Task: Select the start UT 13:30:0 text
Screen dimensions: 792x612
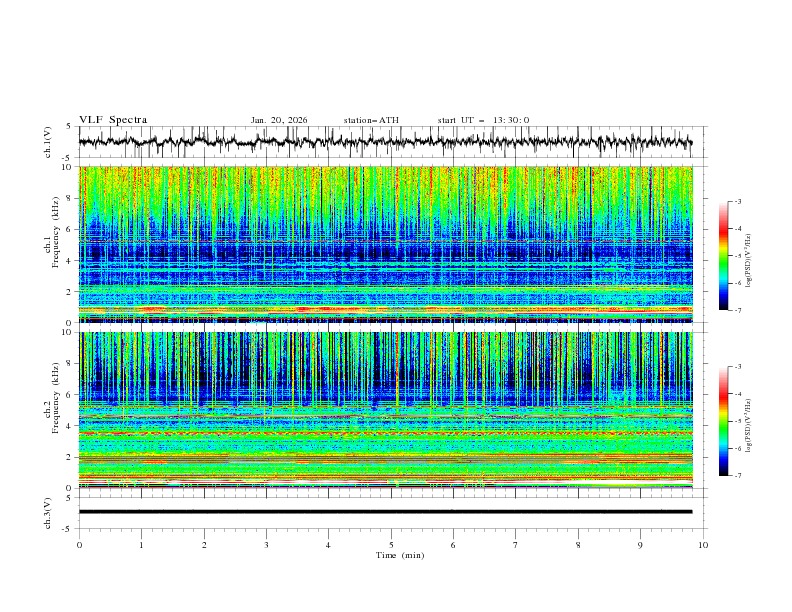Action: [x=484, y=120]
